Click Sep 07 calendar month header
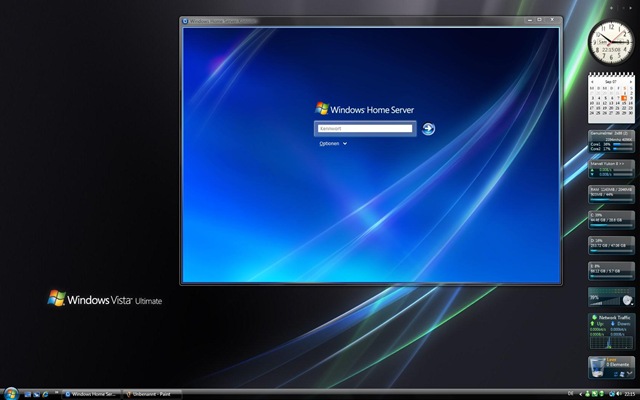640x400 pixels. [611, 82]
